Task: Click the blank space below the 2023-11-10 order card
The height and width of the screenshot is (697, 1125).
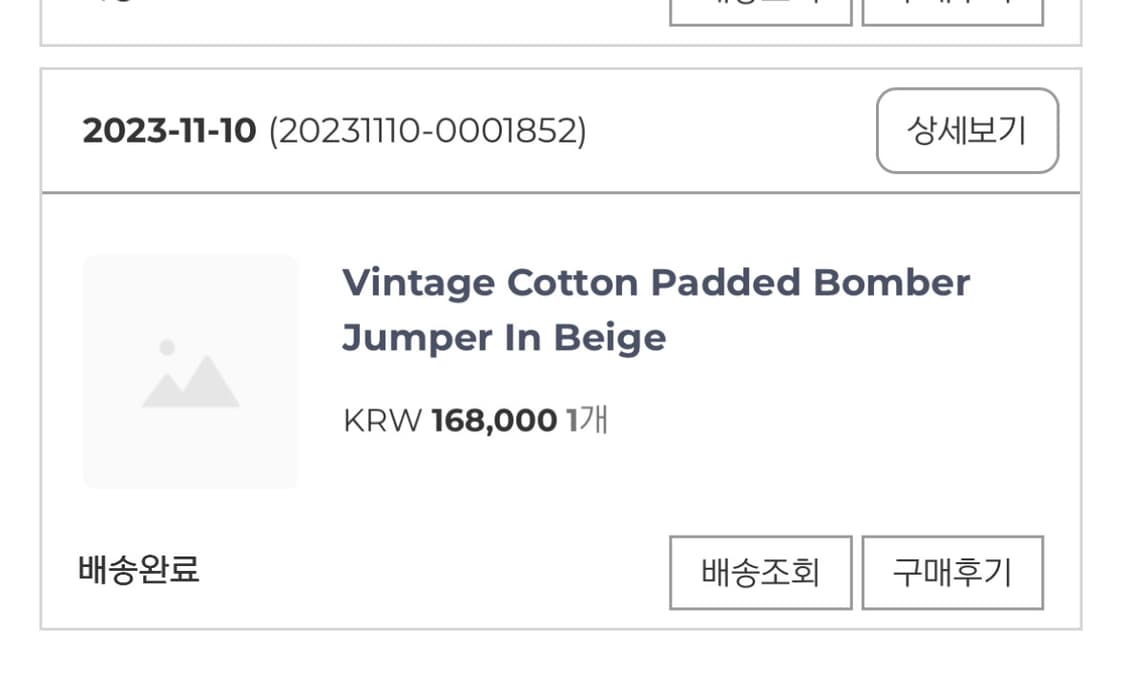Action: click(x=560, y=665)
